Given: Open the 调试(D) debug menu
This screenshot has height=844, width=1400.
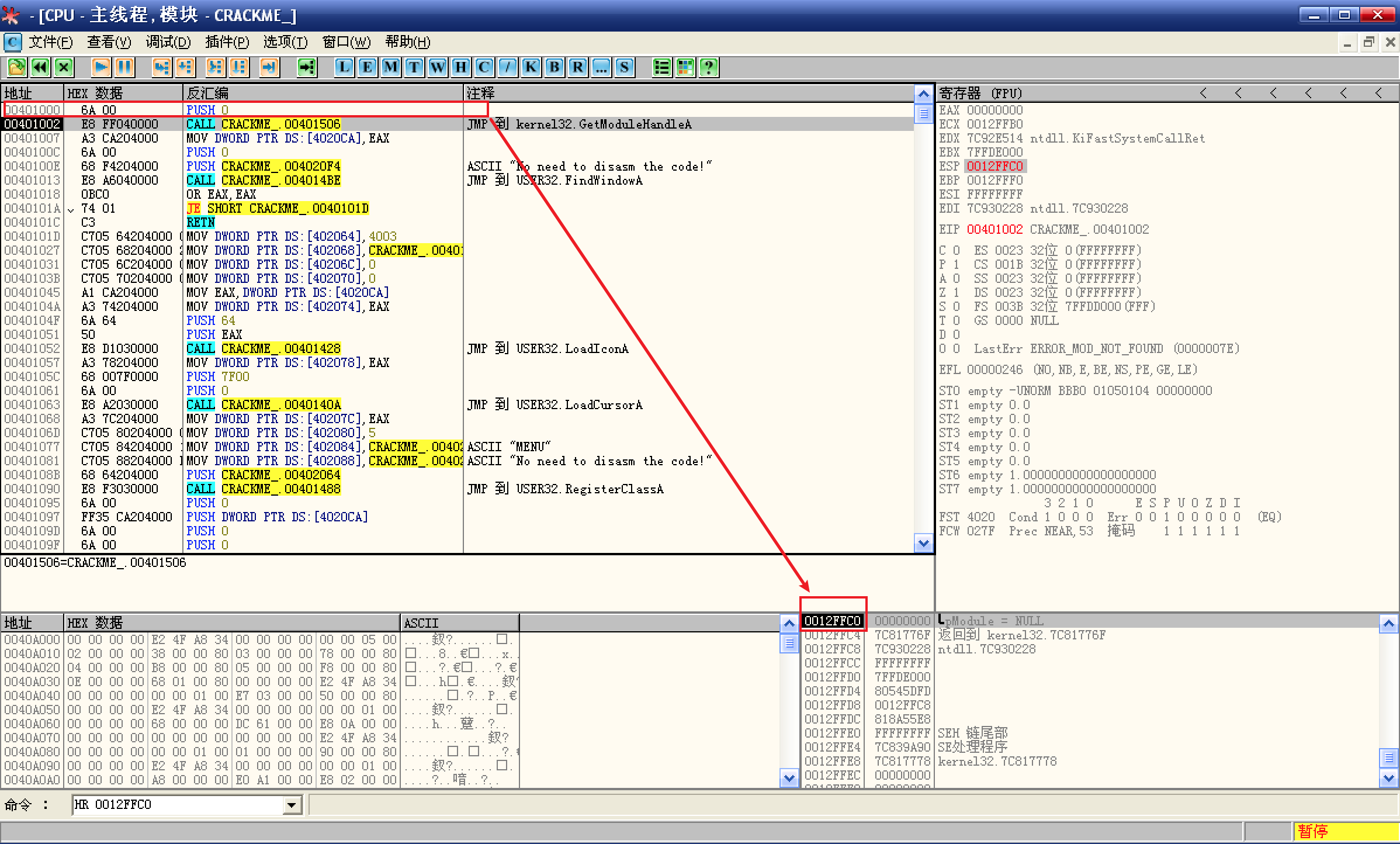Looking at the screenshot, I should 168,42.
